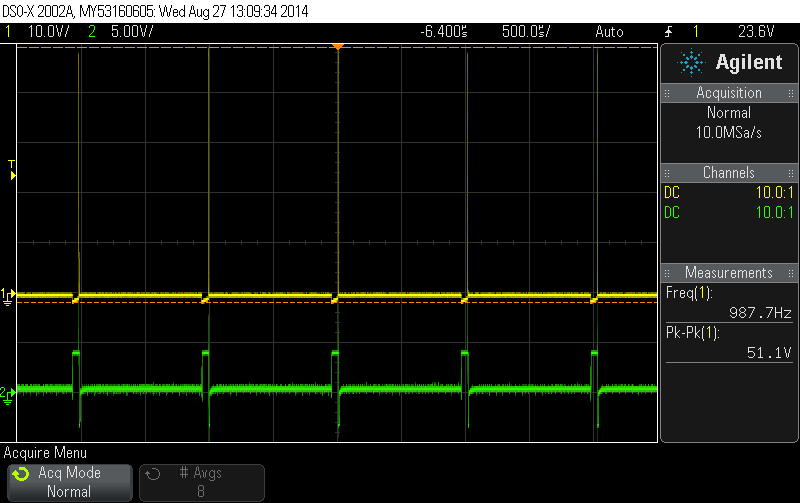Click the grip dots left of Acquisition
The height and width of the screenshot is (503, 800).
pos(667,93)
